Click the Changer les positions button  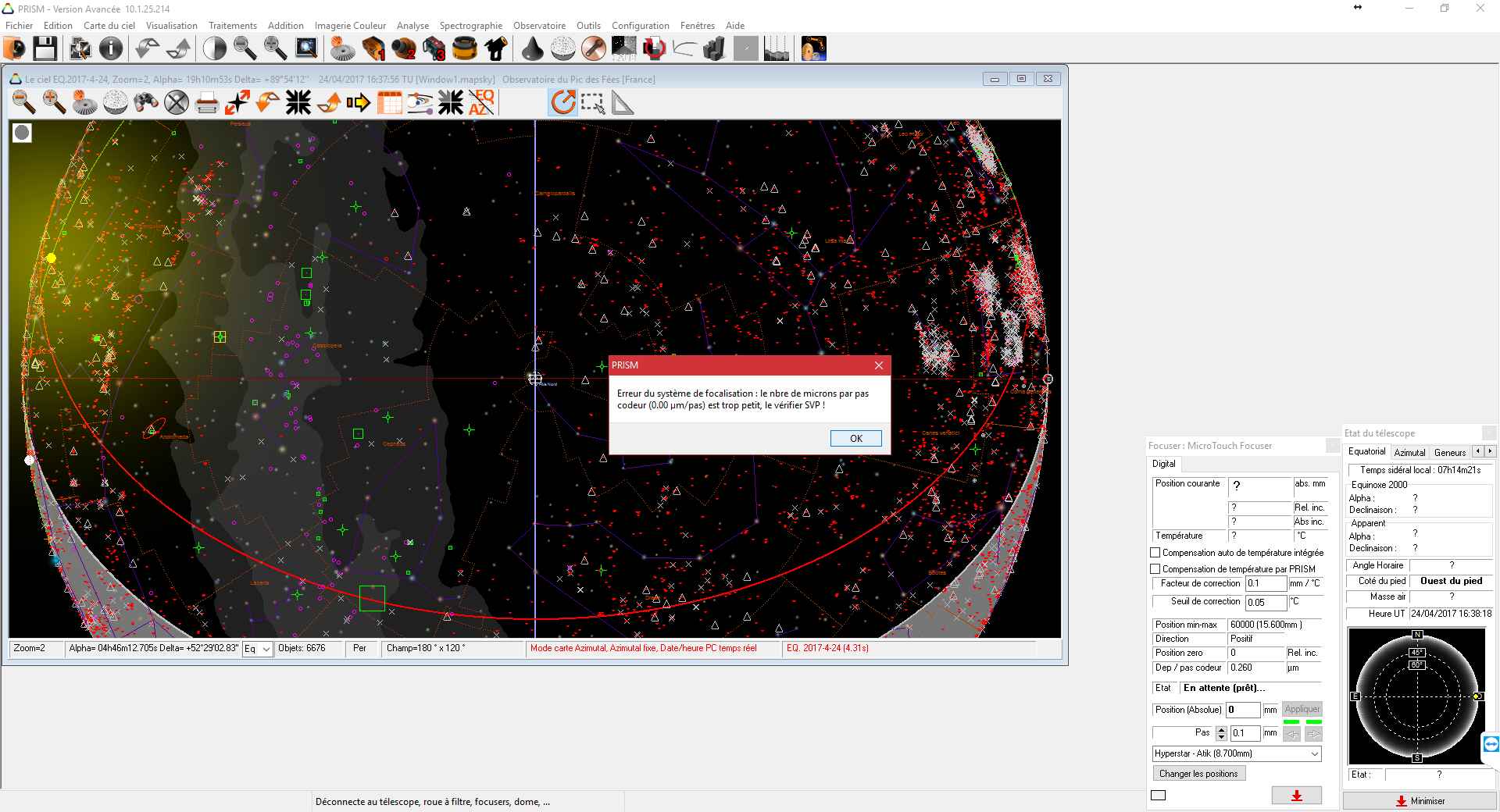[1198, 774]
